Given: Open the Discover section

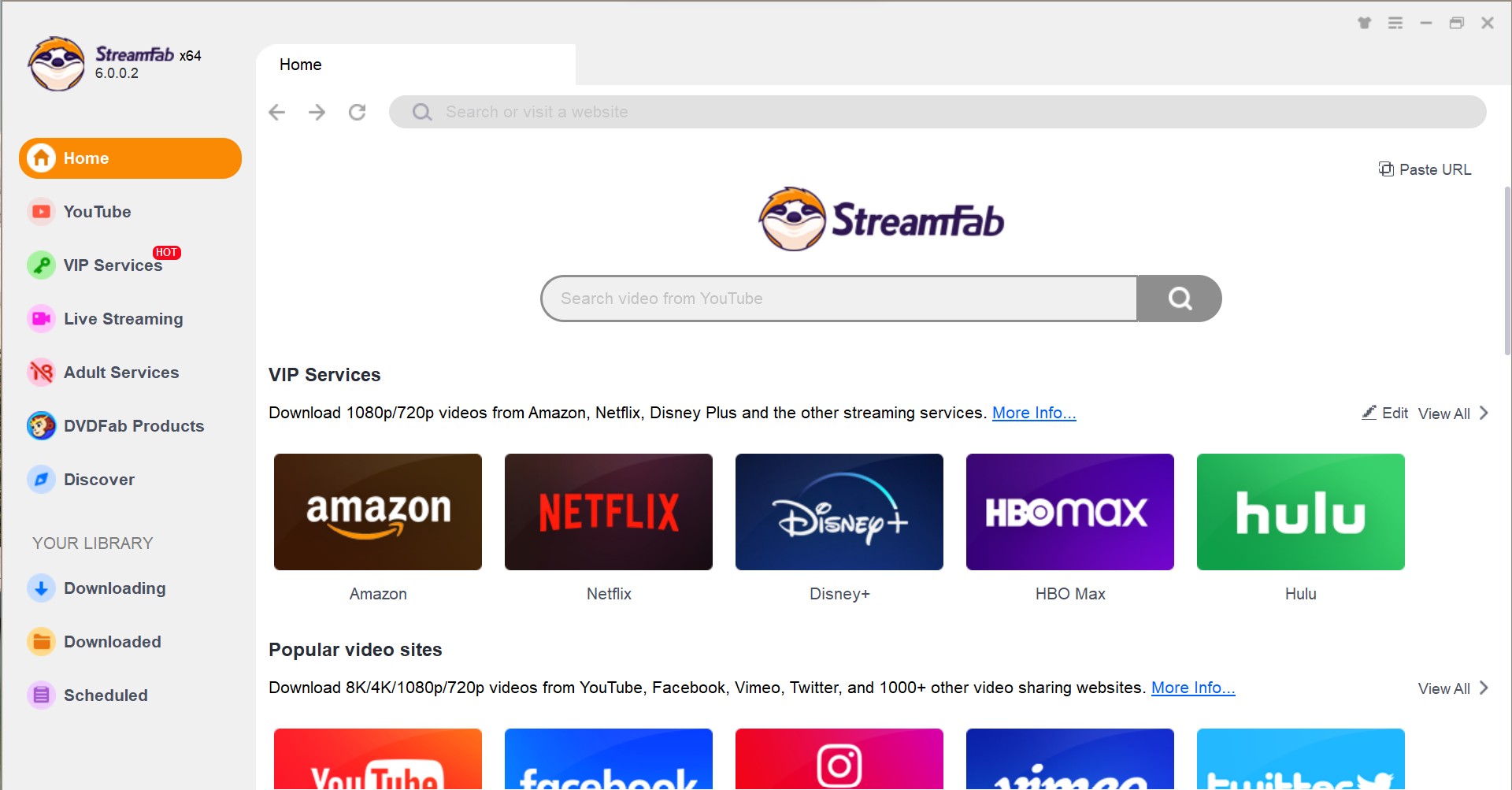Looking at the screenshot, I should pos(98,479).
